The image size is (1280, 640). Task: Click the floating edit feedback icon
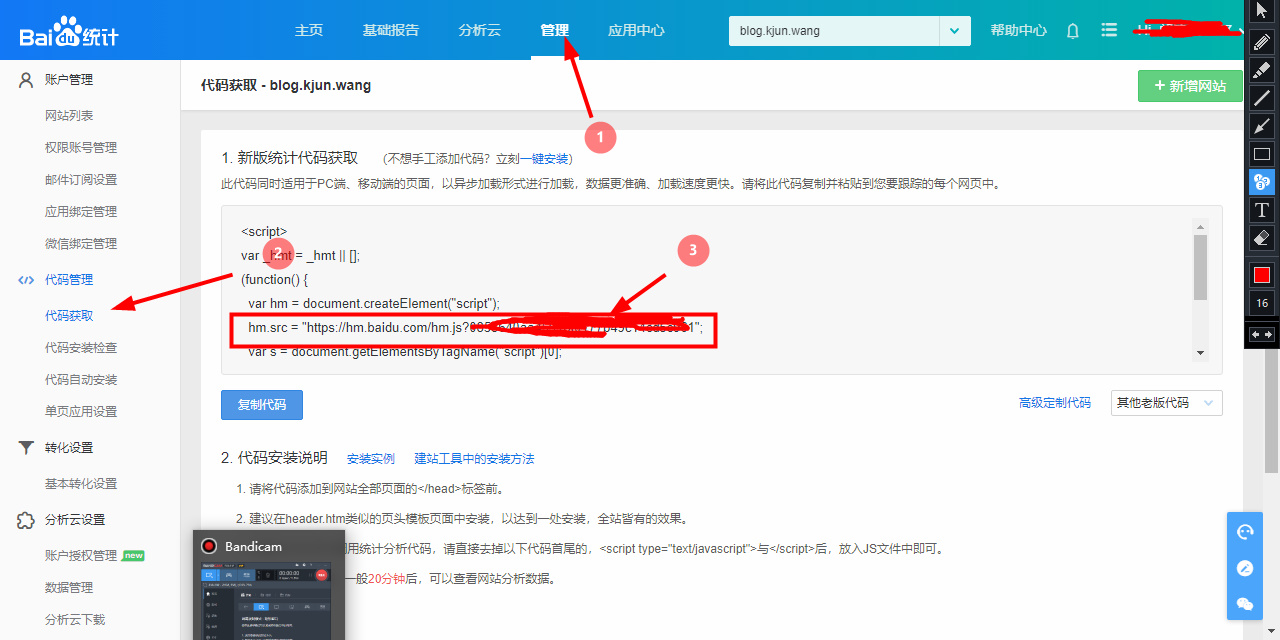(x=1245, y=568)
